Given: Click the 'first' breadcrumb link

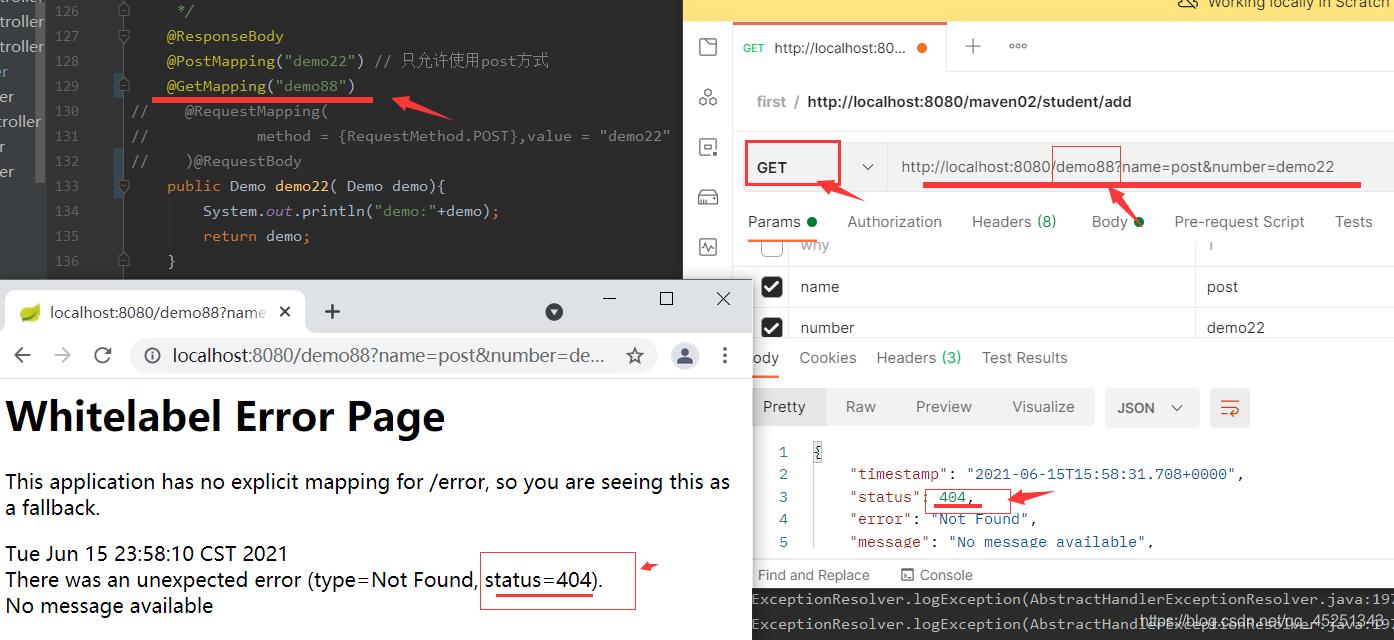Looking at the screenshot, I should coord(771,102).
